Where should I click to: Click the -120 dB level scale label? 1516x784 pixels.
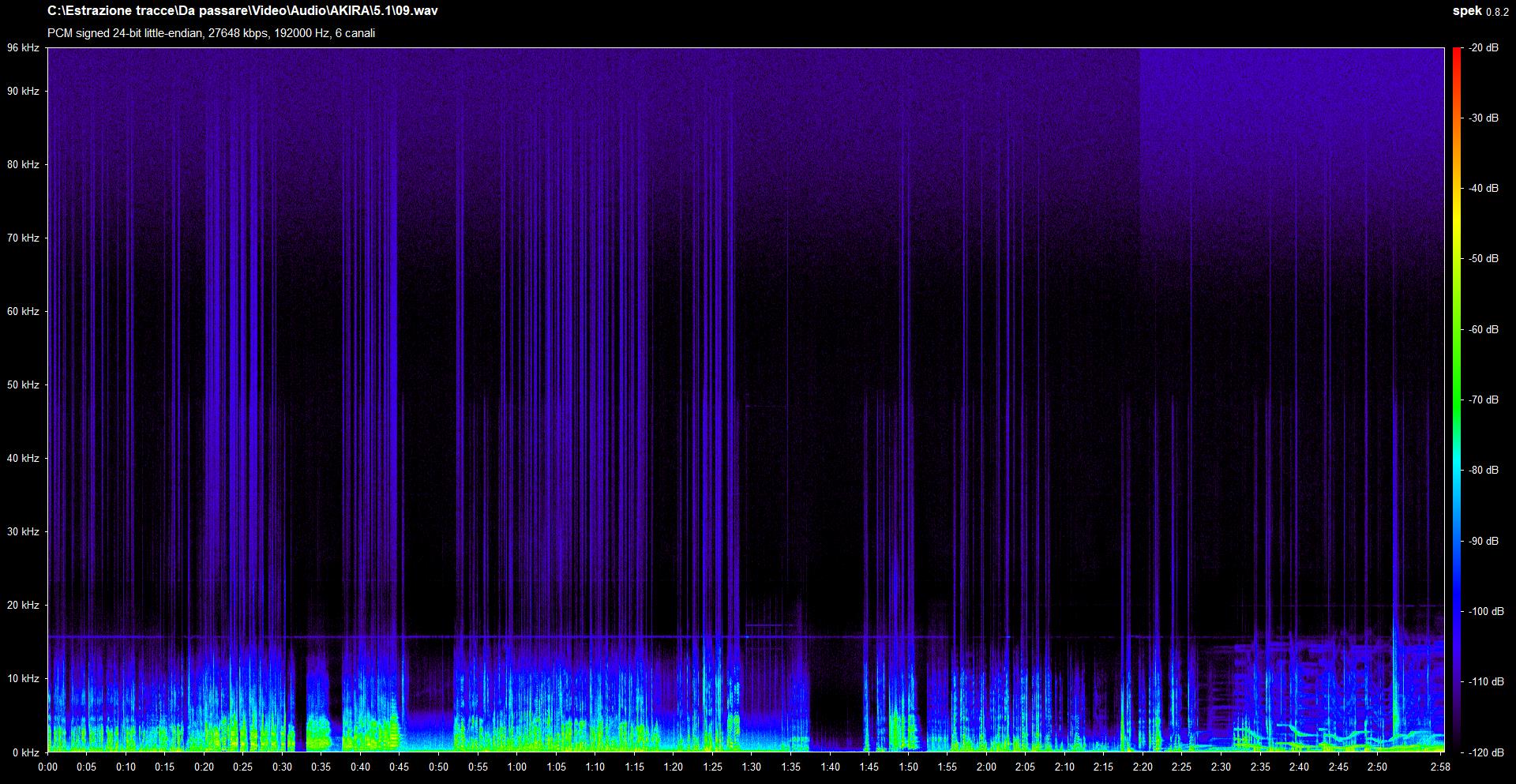pyautogui.click(x=1486, y=752)
